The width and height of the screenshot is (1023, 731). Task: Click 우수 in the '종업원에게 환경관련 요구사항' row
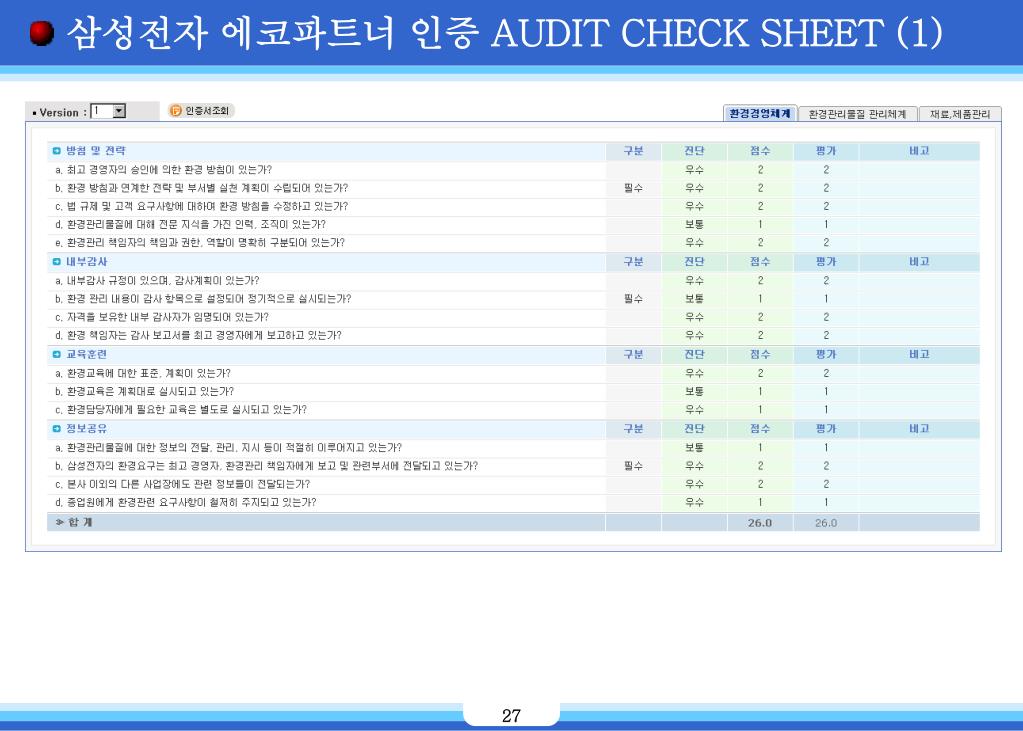pyautogui.click(x=694, y=503)
